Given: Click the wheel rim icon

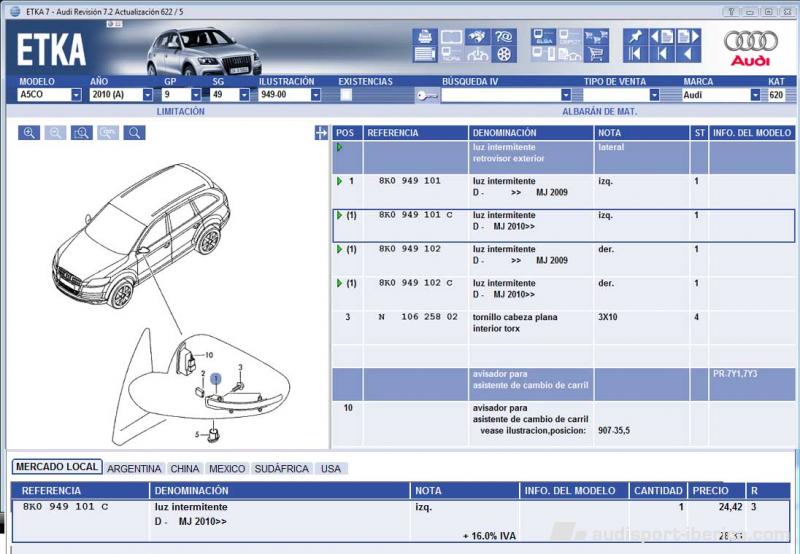Looking at the screenshot, I should [x=504, y=54].
